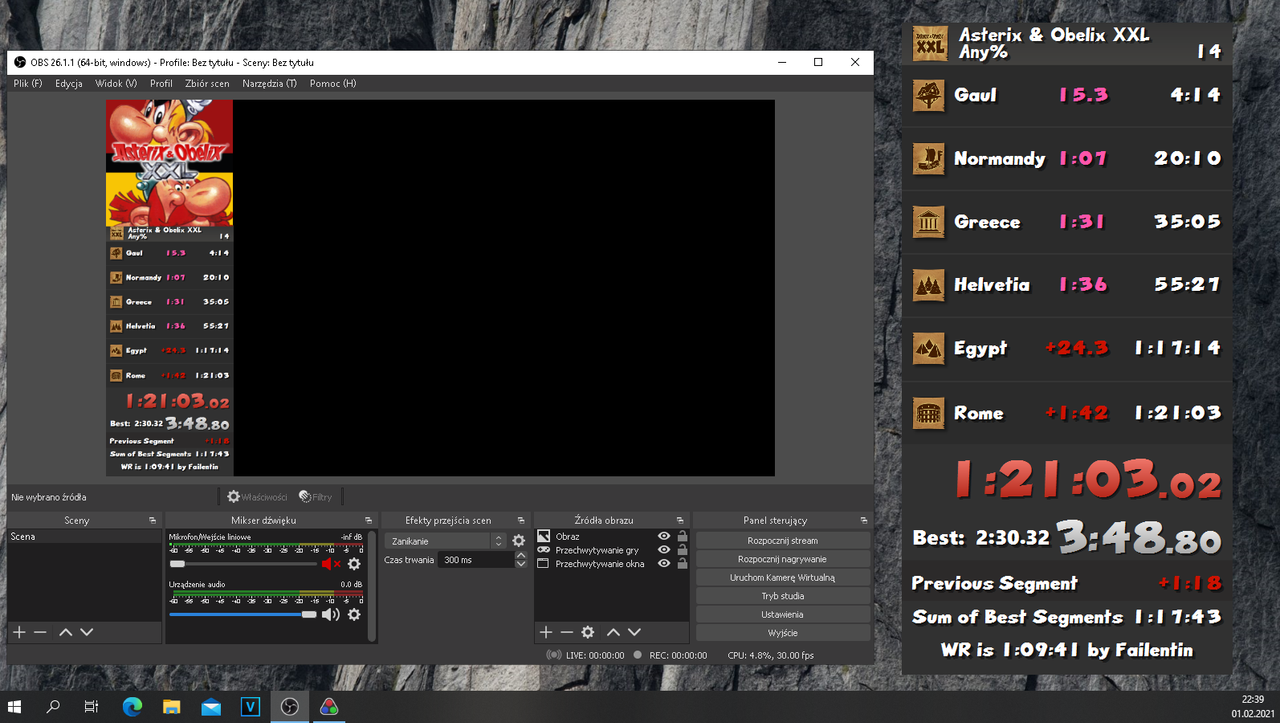Increase Czas trwania with up arrow
Image resolution: width=1280 pixels, height=723 pixels.
coord(520,556)
